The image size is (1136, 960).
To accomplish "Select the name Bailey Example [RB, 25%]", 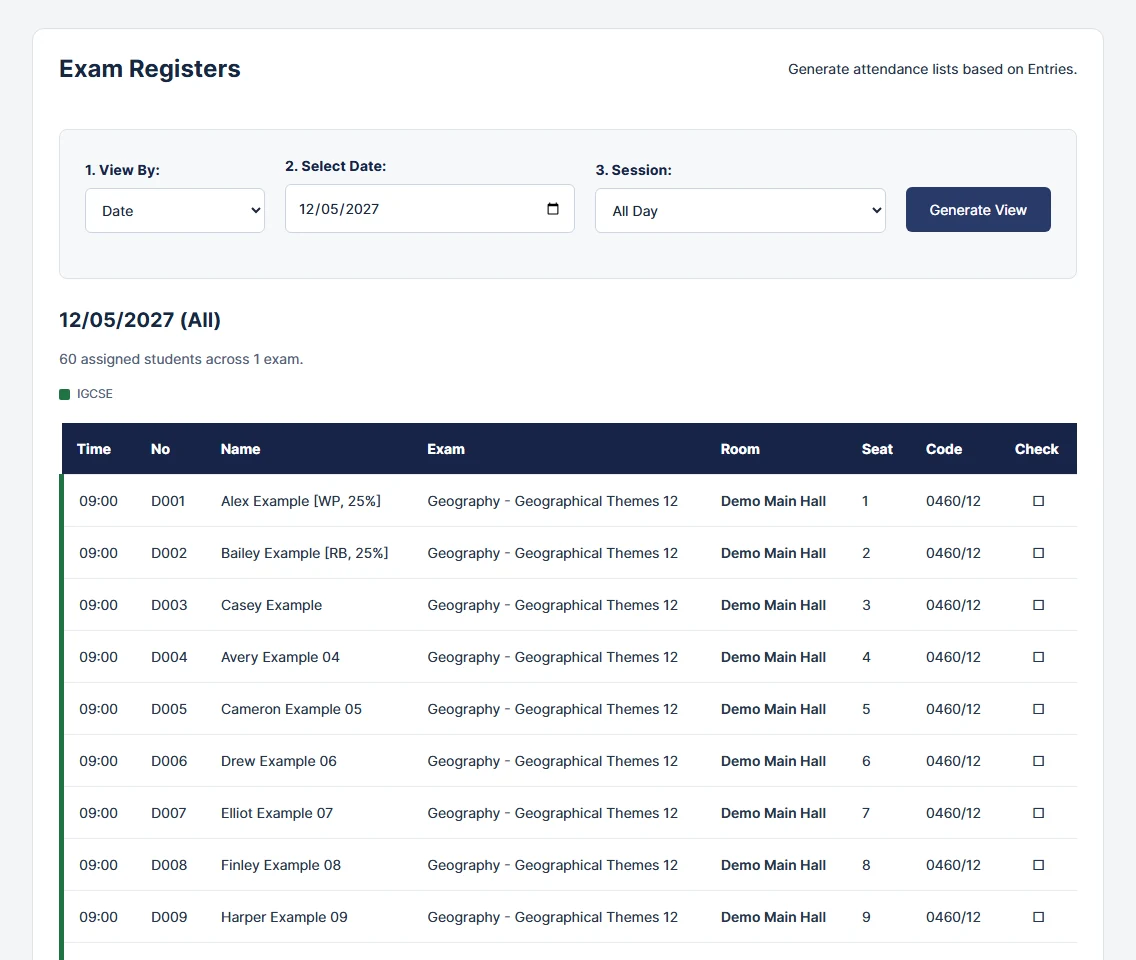I will click(x=304, y=553).
